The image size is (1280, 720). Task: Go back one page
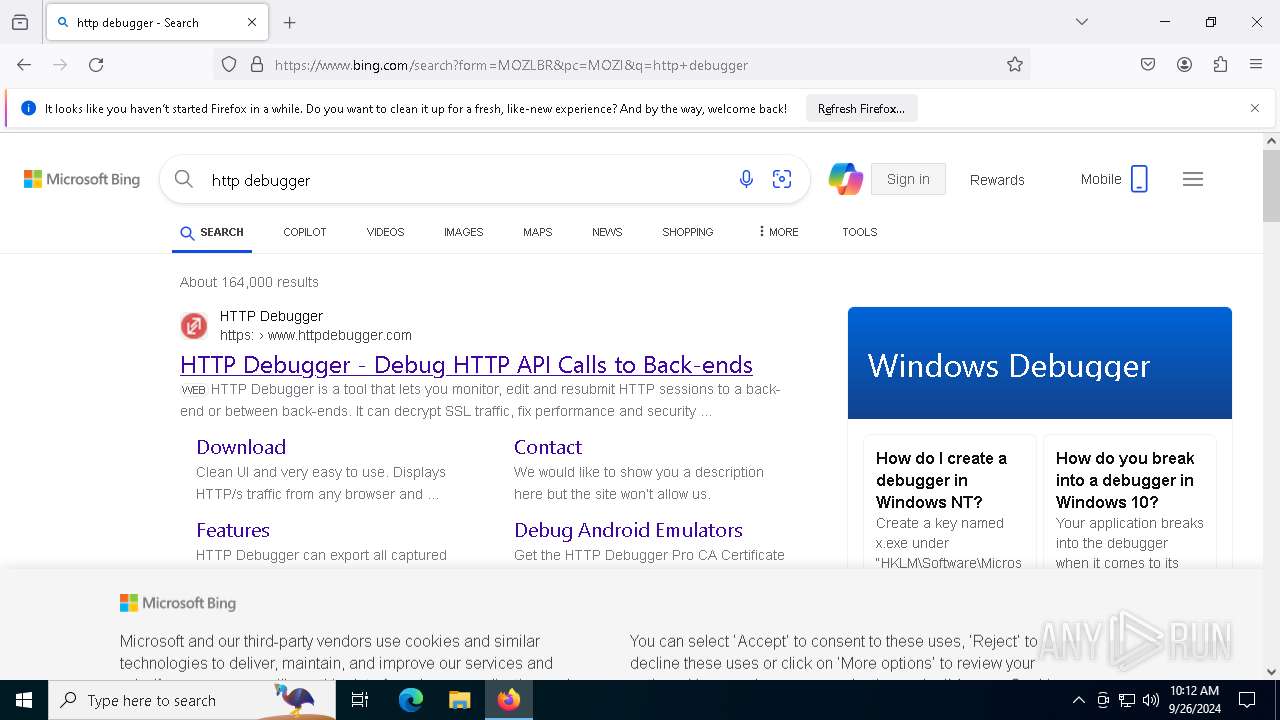pyautogui.click(x=24, y=65)
